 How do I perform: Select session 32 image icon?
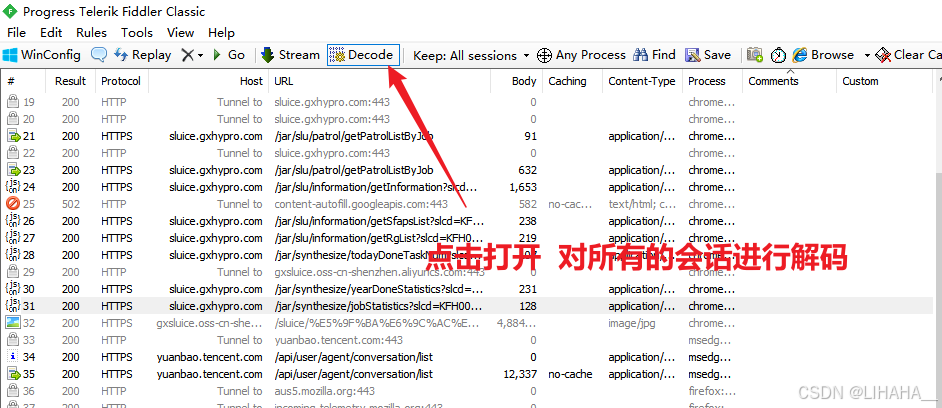coord(13,323)
